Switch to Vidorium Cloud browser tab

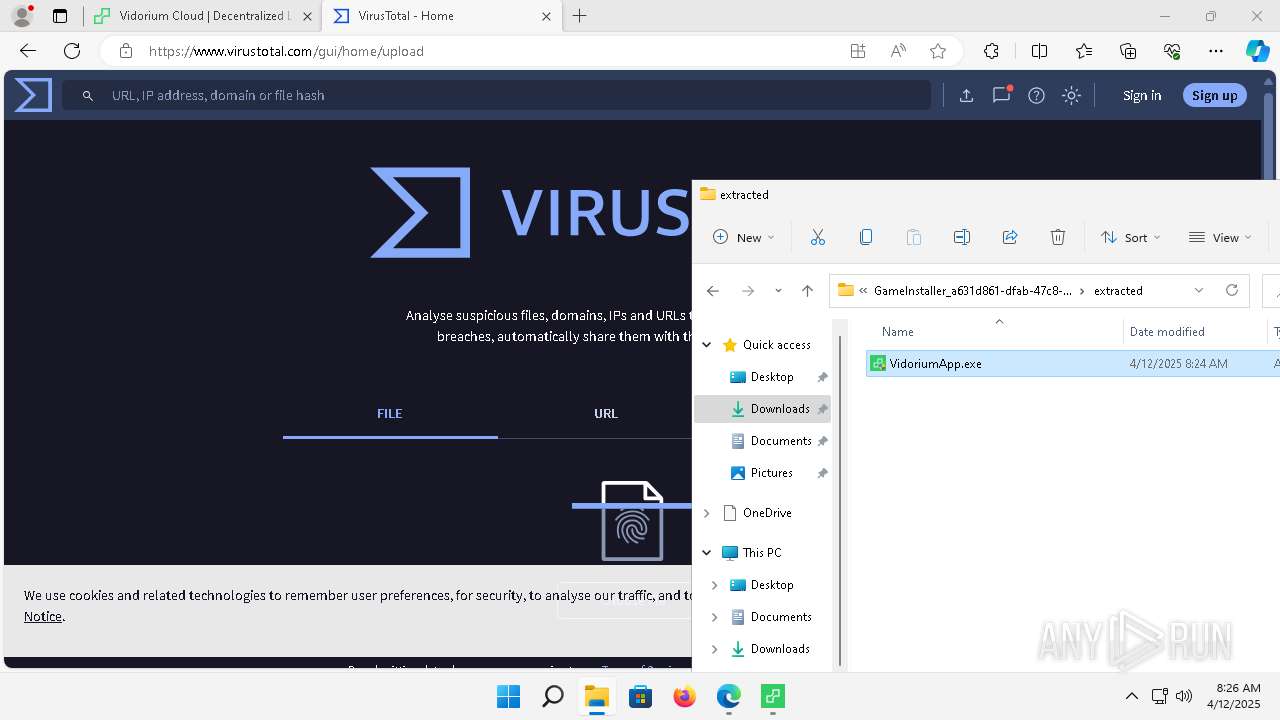[x=203, y=16]
